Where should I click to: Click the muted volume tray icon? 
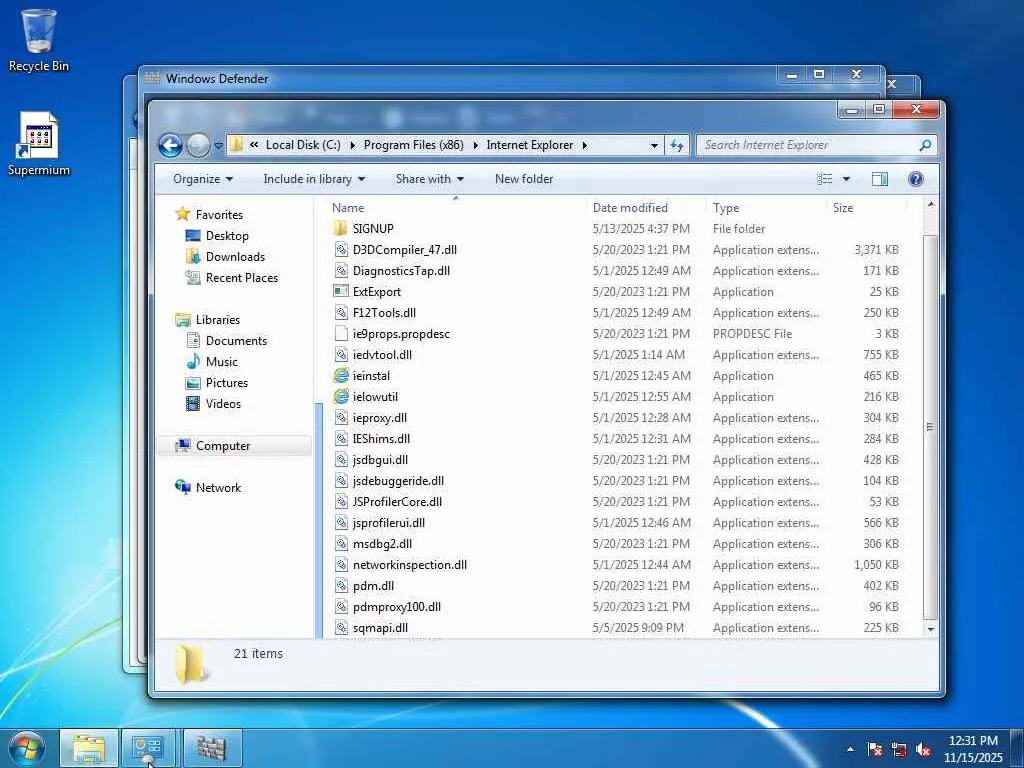coord(923,749)
